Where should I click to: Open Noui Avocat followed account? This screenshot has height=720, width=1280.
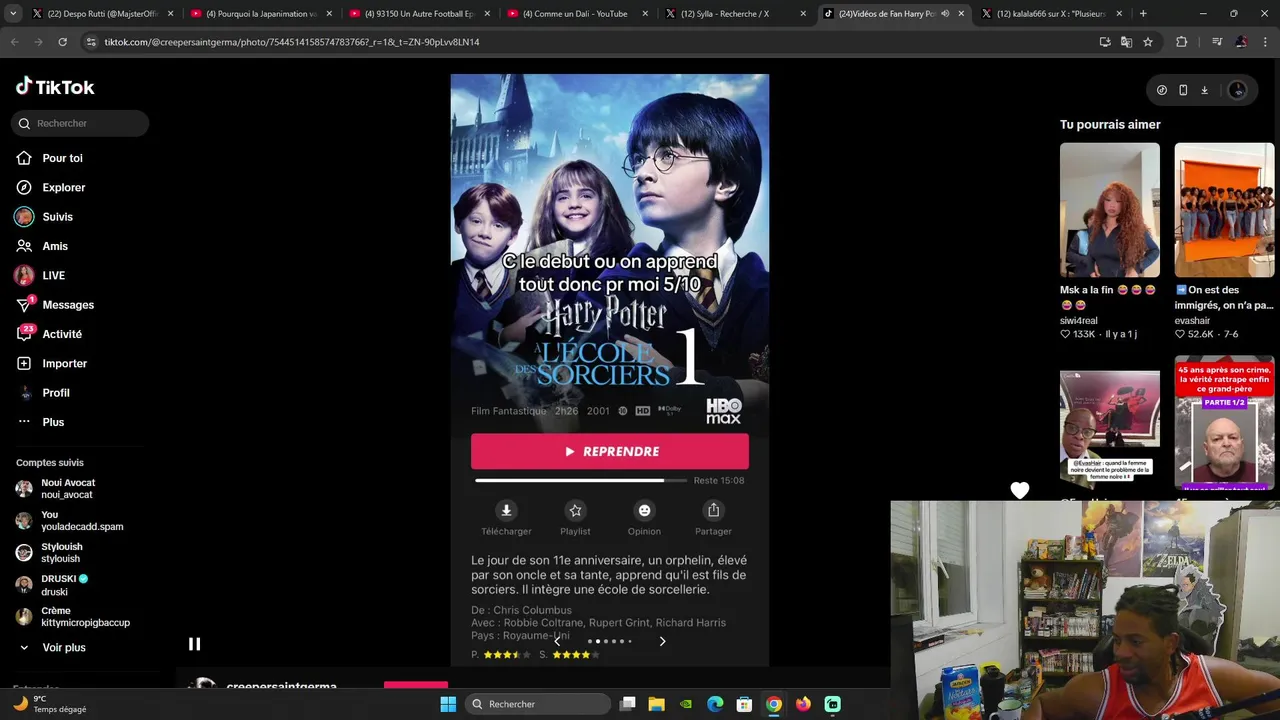point(68,489)
